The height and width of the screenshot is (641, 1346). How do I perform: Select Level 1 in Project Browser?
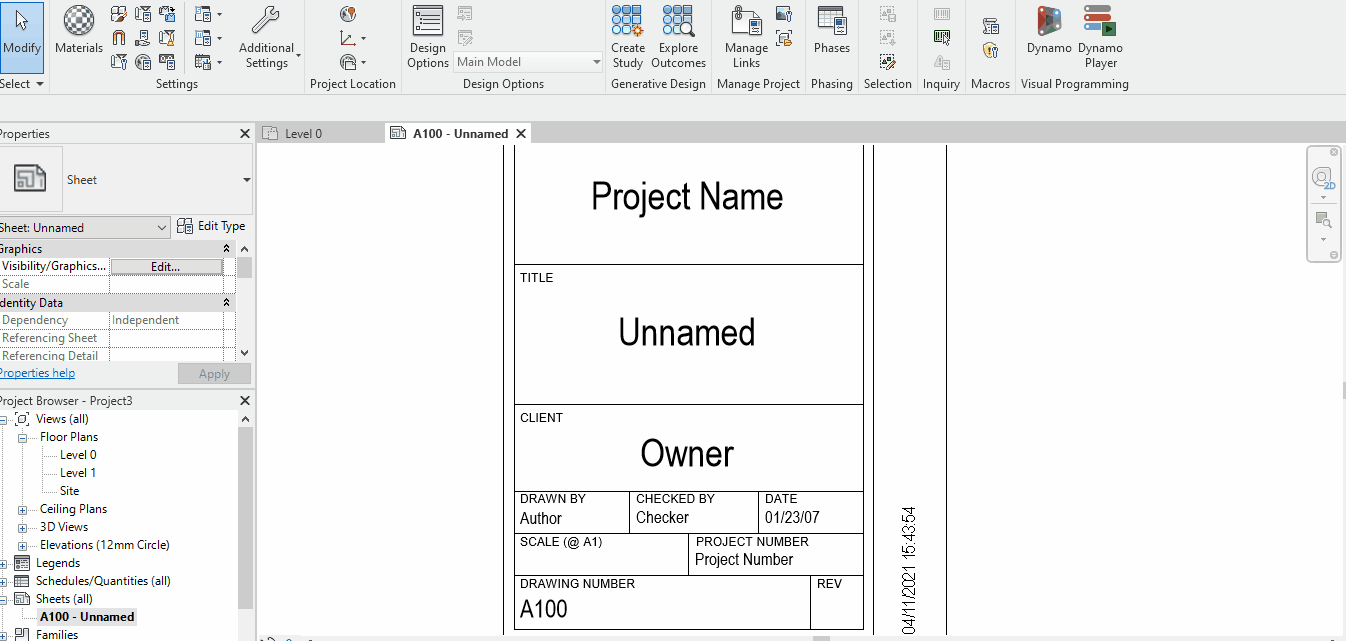(78, 473)
